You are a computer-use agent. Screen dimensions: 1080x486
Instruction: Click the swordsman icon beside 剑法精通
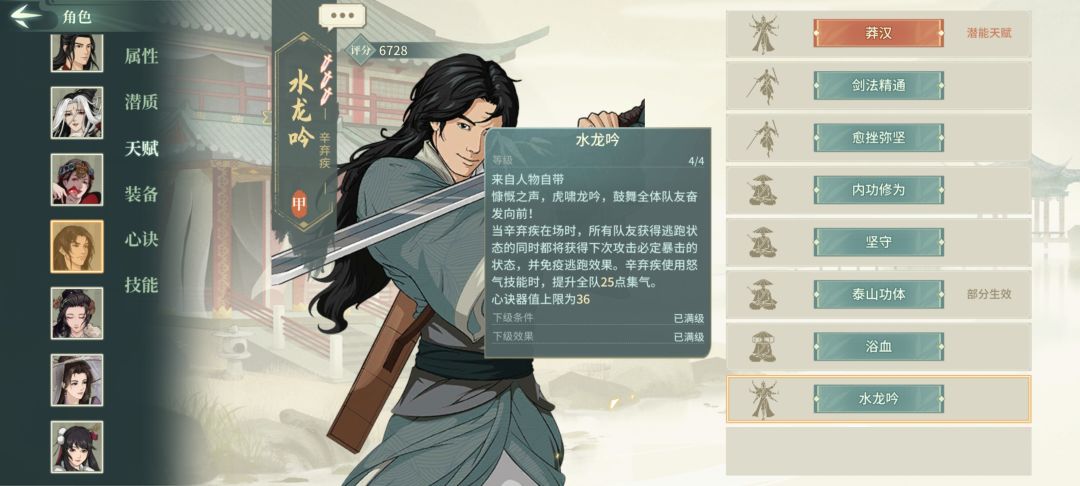763,86
